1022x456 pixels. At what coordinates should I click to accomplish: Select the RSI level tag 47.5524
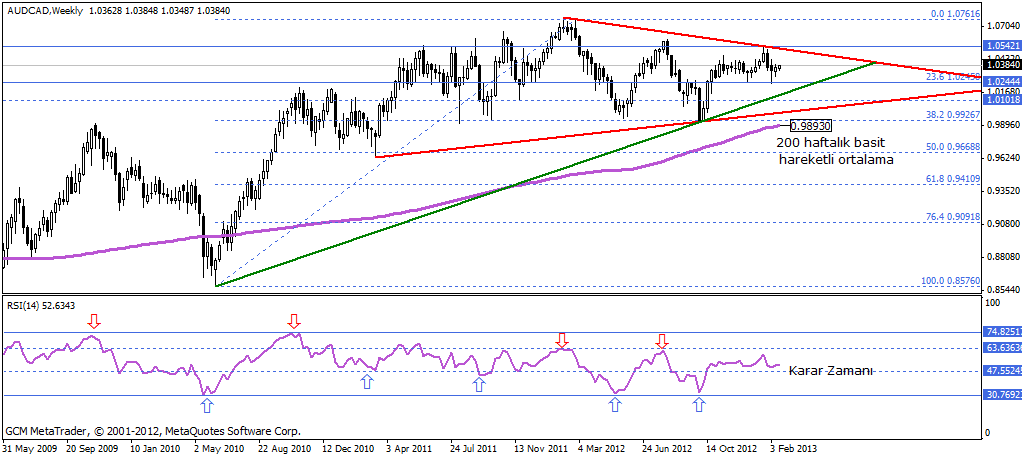[1000, 371]
